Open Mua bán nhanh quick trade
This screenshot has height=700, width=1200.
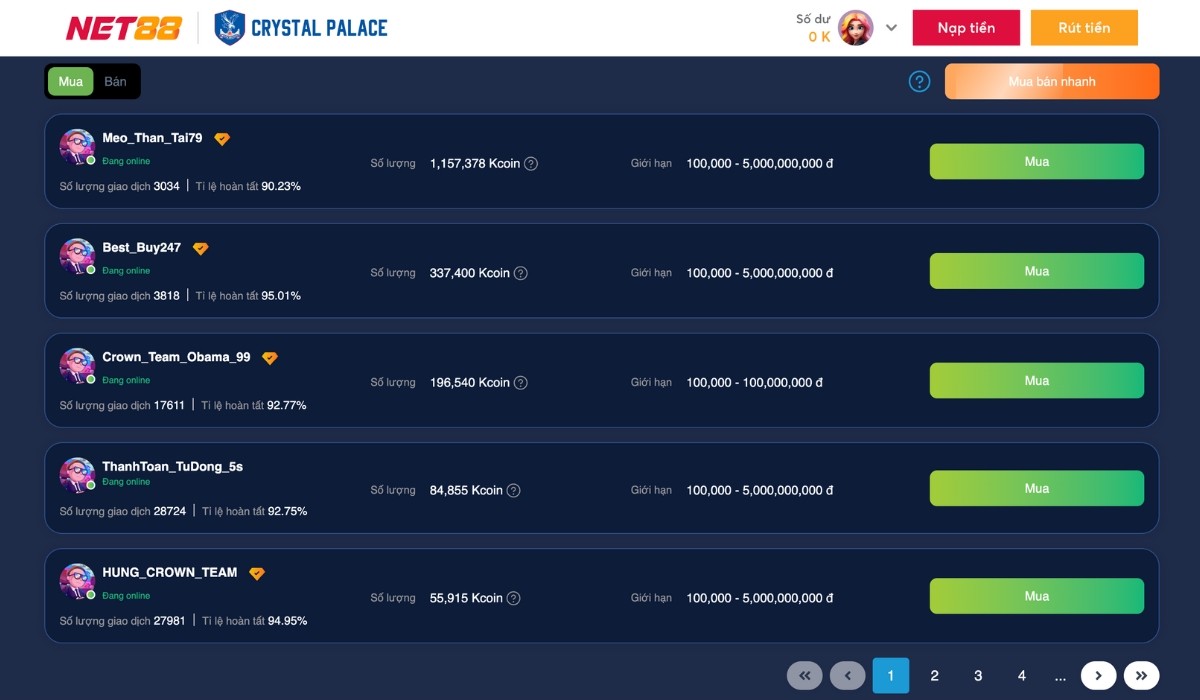1052,82
